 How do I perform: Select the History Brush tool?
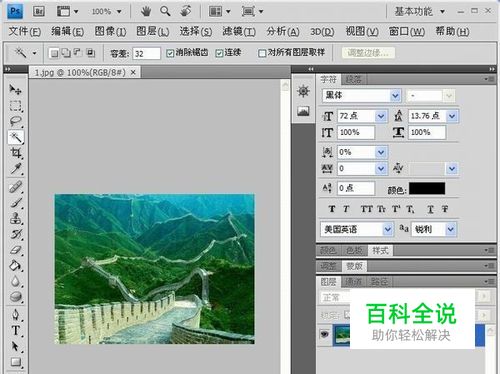pyautogui.click(x=15, y=234)
